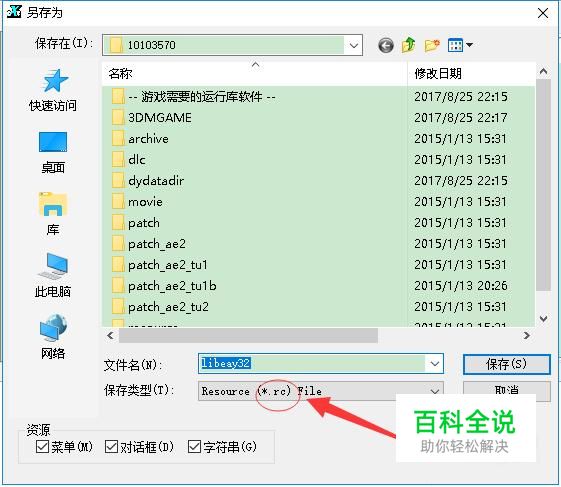
Task: Click the horizontal scrollbar right arrow
Action: tap(526, 335)
